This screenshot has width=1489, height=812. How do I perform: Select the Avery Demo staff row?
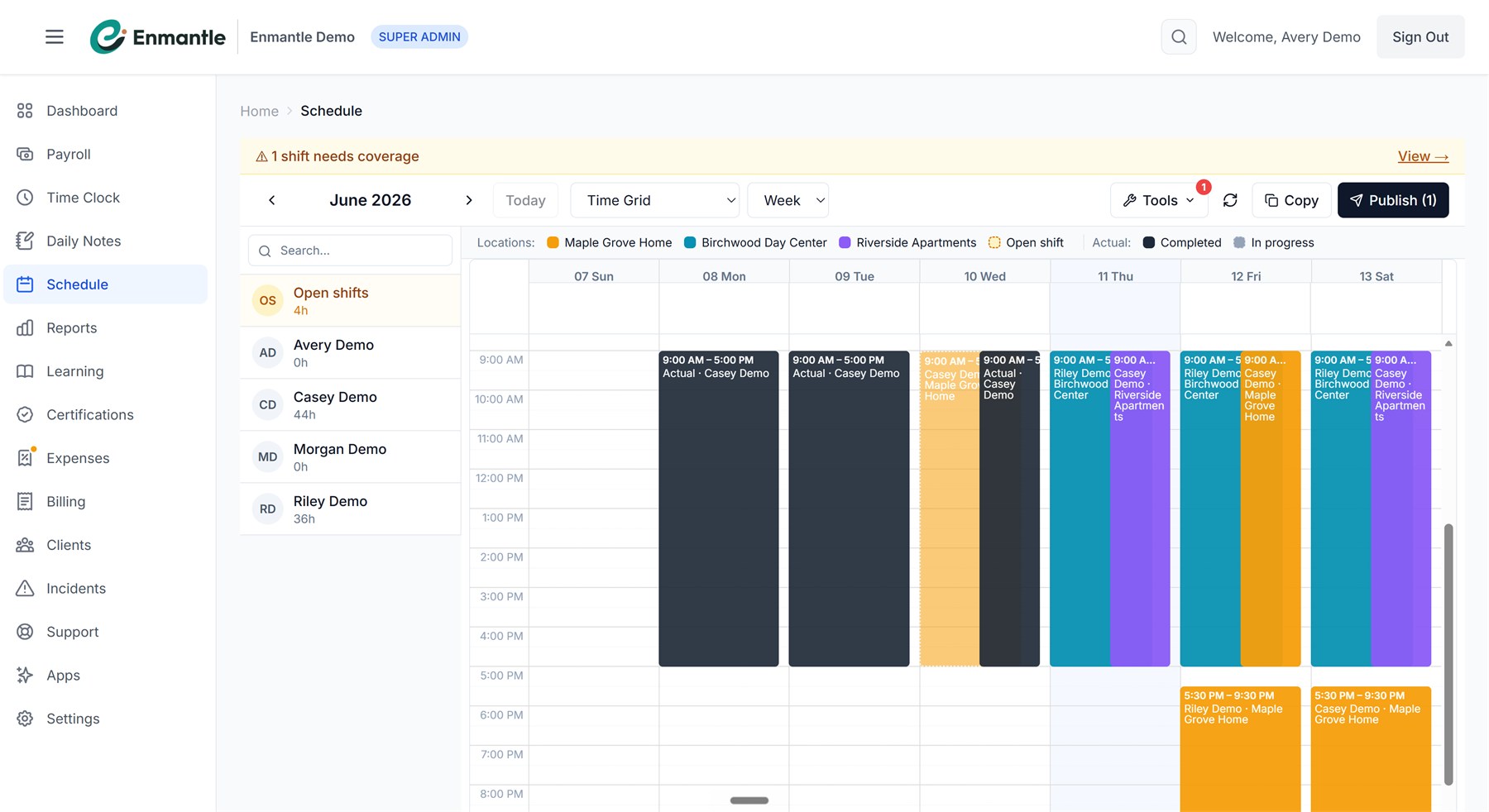(350, 353)
